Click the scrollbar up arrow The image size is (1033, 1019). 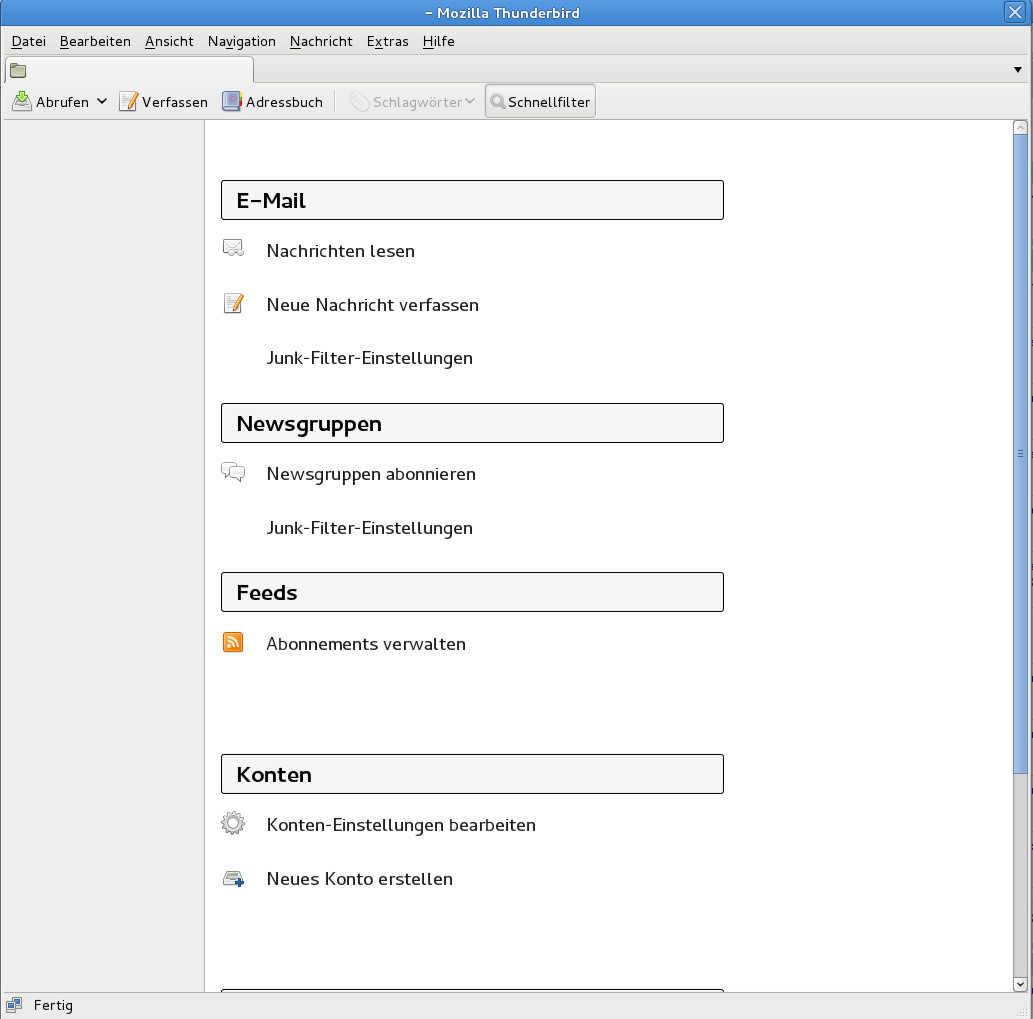[1020, 128]
